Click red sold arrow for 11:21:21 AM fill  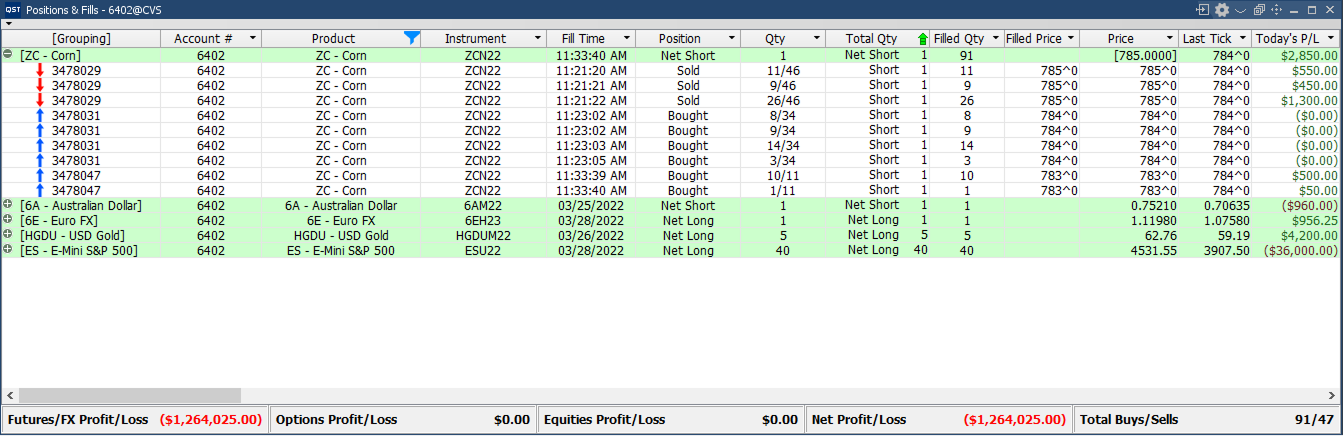click(39, 86)
